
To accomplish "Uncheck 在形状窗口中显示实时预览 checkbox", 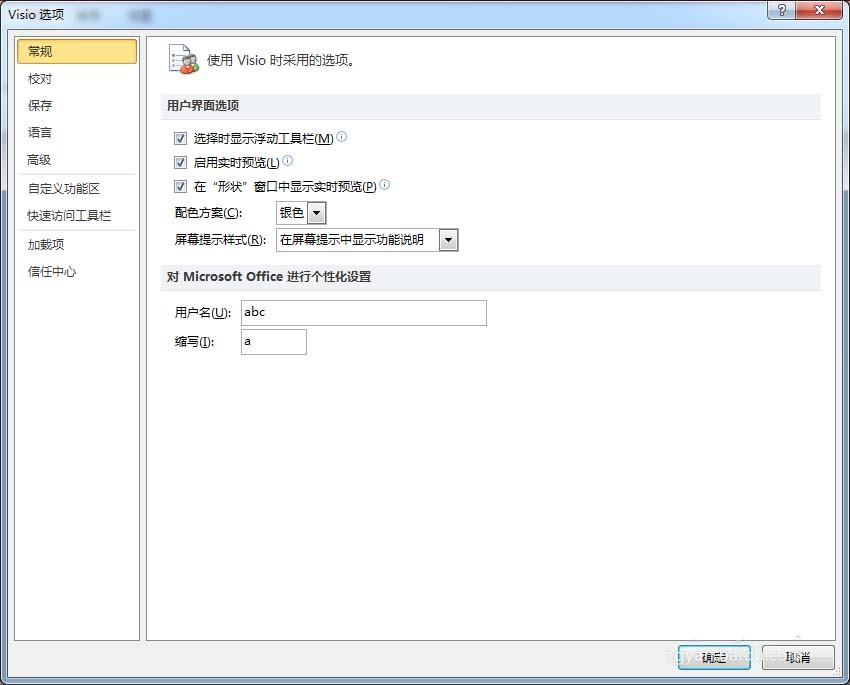I will coord(181,186).
